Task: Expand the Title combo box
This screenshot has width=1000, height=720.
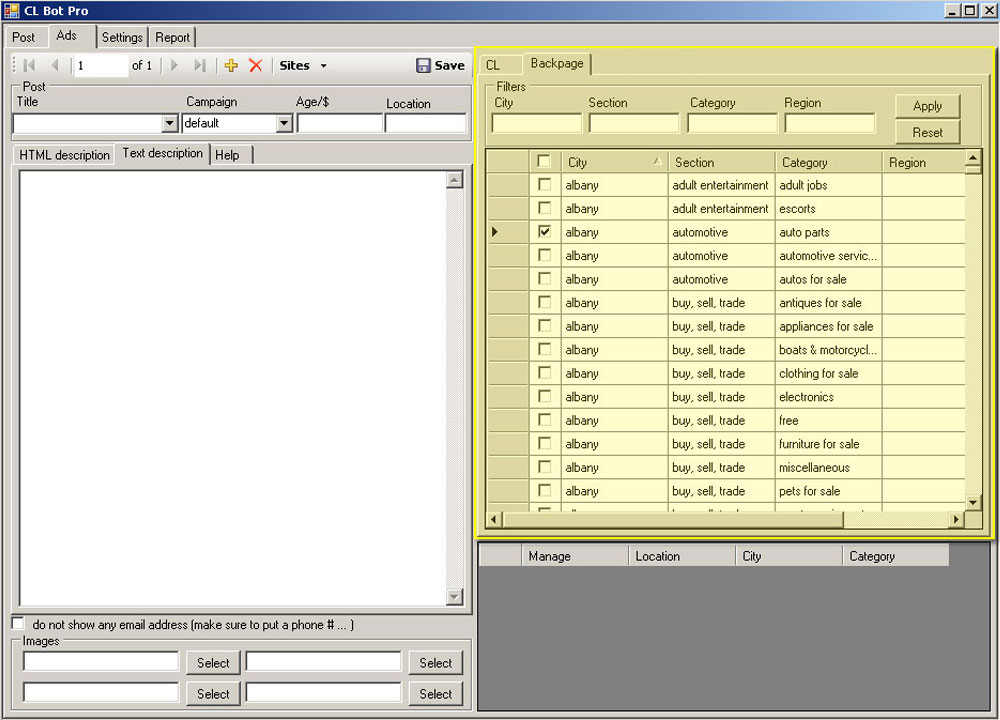Action: [170, 124]
